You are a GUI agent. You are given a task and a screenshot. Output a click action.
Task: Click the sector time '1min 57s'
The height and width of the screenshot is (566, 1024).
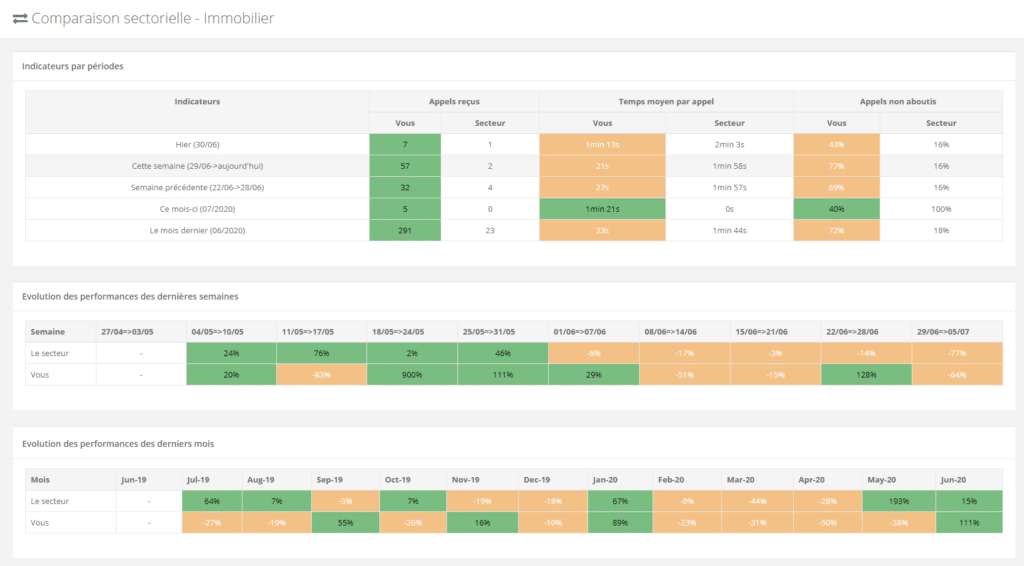[729, 187]
